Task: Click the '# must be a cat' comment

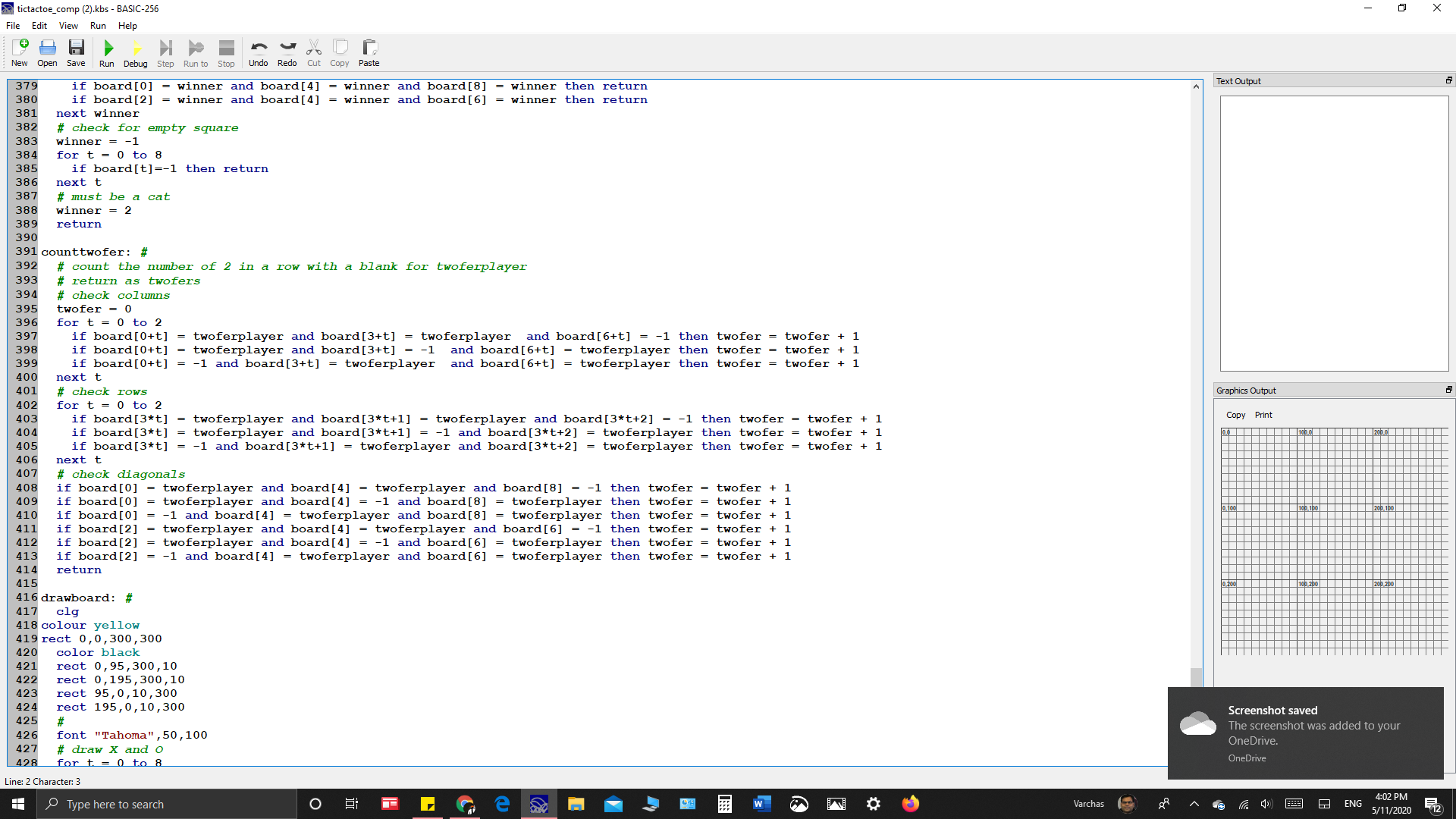Action: pyautogui.click(x=113, y=196)
